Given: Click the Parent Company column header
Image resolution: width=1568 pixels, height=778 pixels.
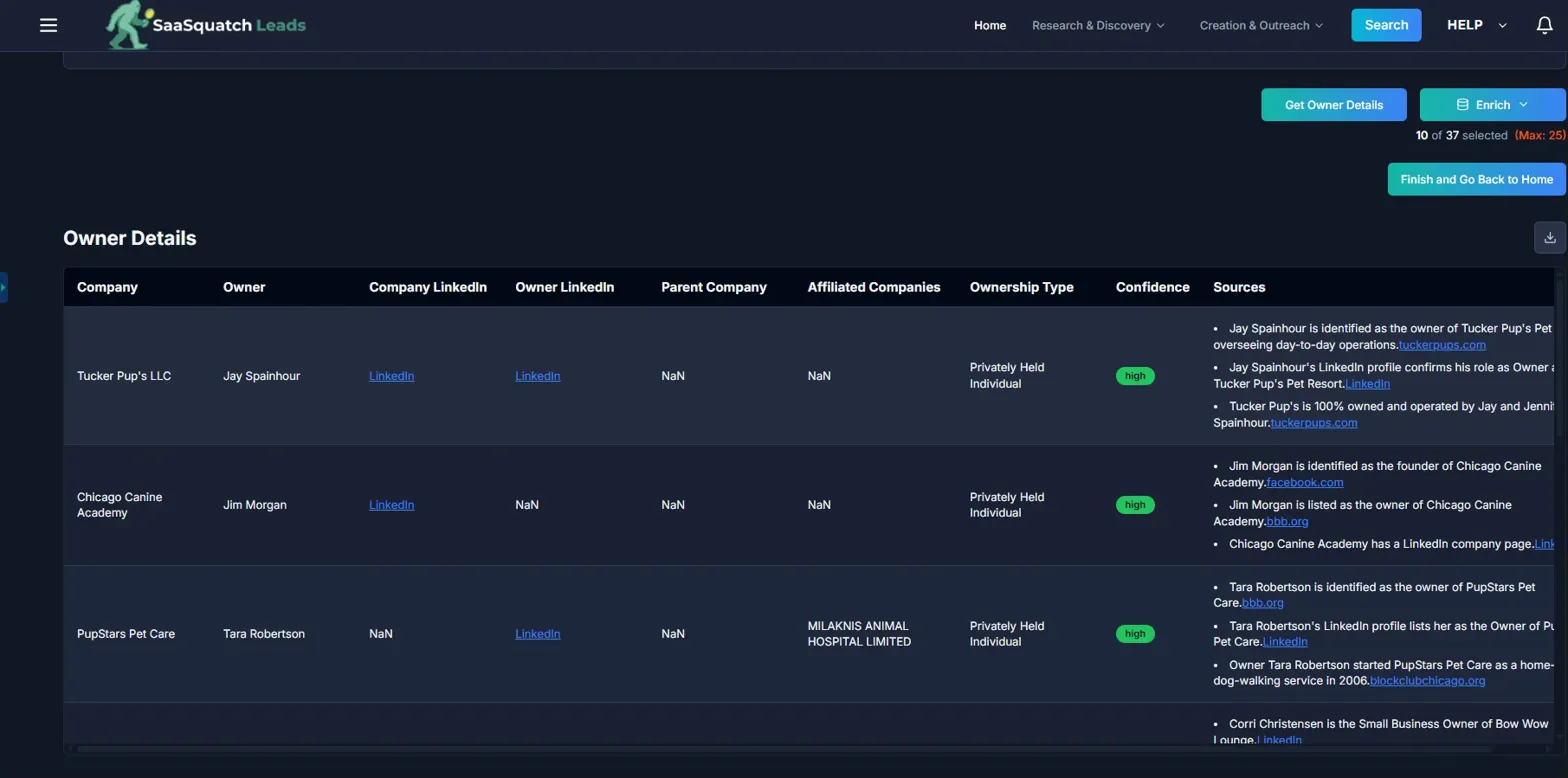Looking at the screenshot, I should [714, 287].
